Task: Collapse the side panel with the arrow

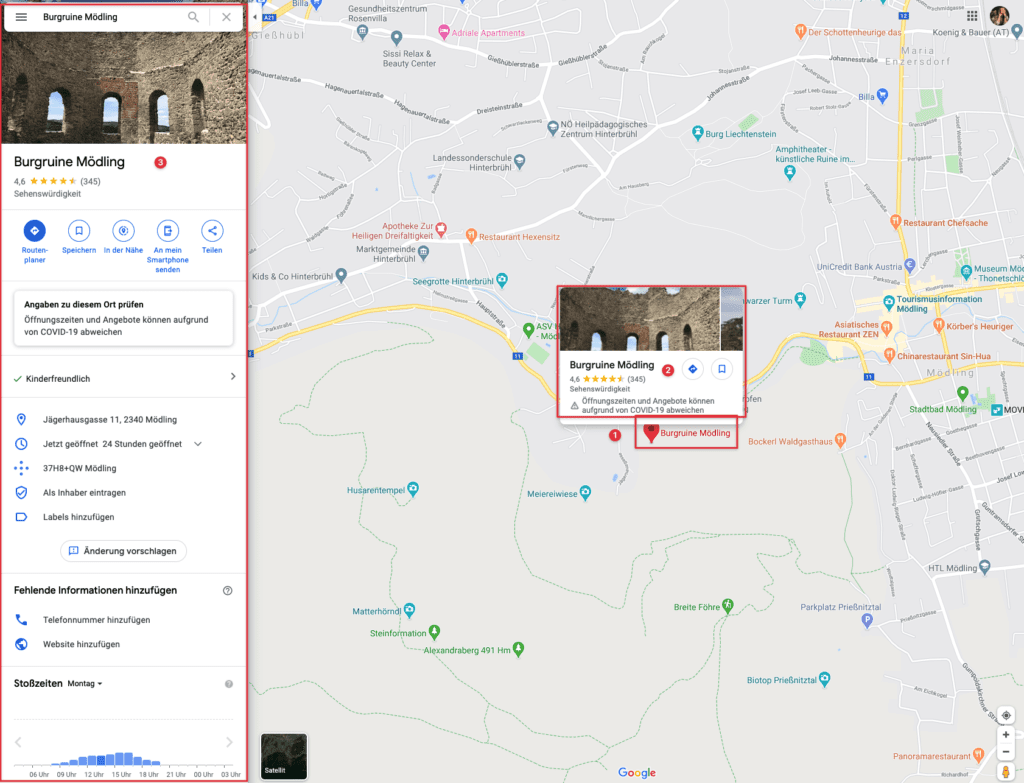Action: (x=255, y=18)
